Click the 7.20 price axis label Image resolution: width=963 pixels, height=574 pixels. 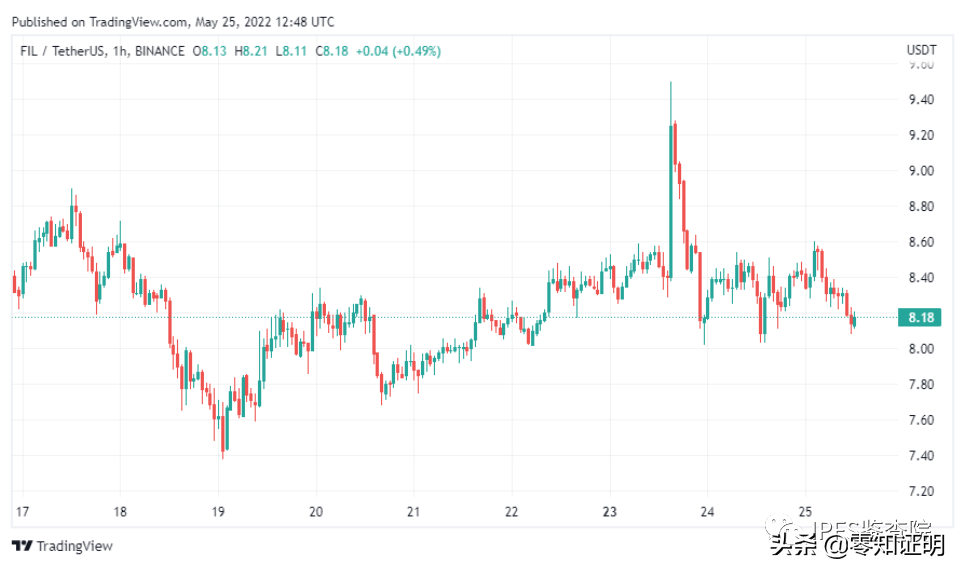(921, 491)
